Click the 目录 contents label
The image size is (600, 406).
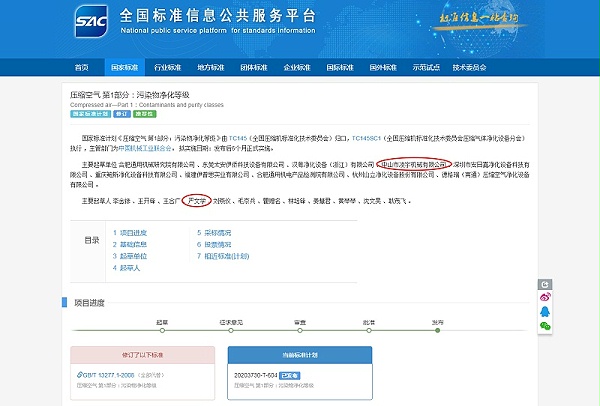[91, 240]
